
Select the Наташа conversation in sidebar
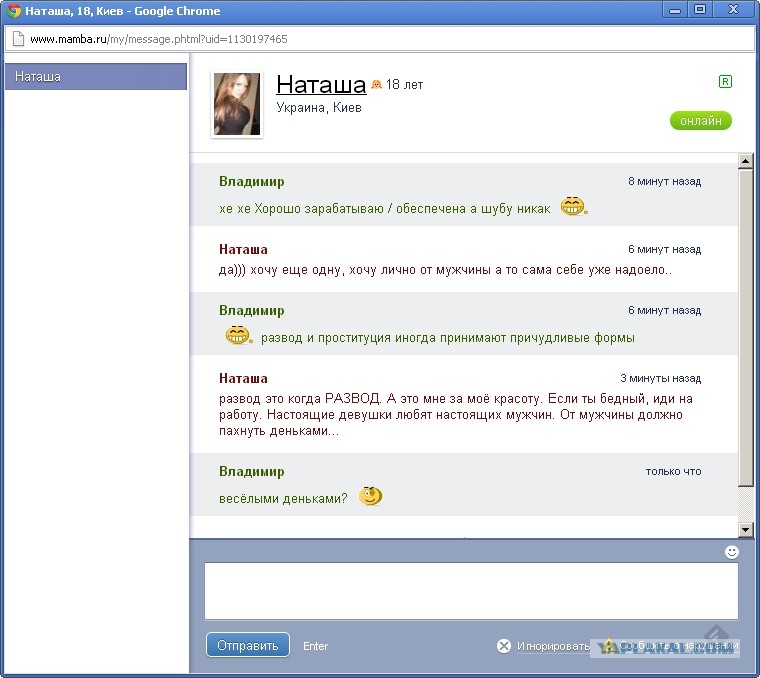tap(96, 77)
